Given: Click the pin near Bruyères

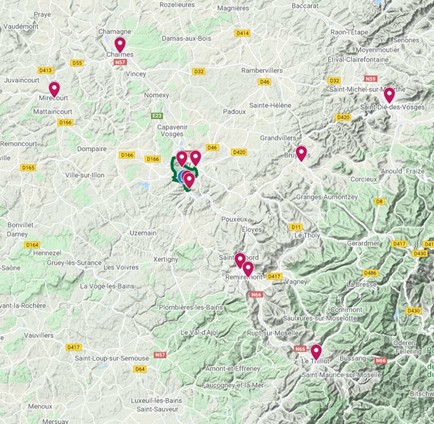Looking at the screenshot, I should [x=301, y=153].
